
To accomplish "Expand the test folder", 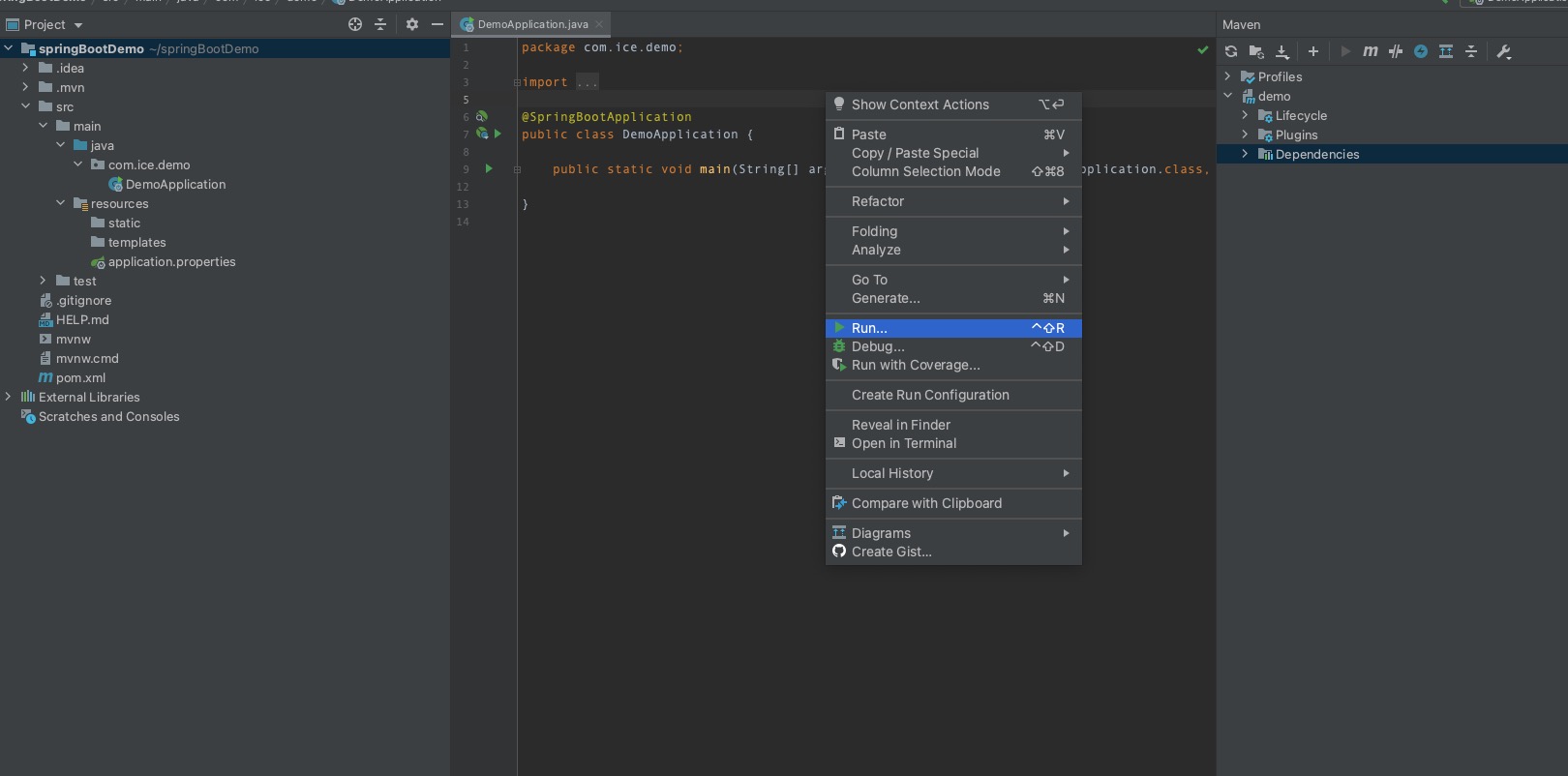I will (x=43, y=281).
